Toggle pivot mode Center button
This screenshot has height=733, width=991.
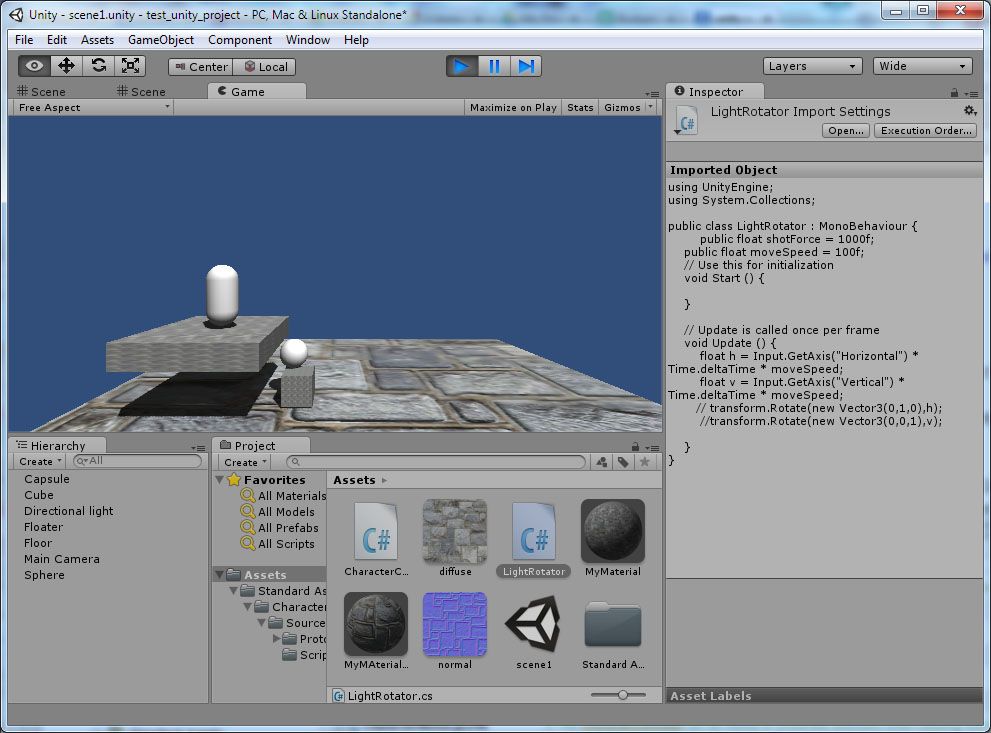(x=201, y=67)
